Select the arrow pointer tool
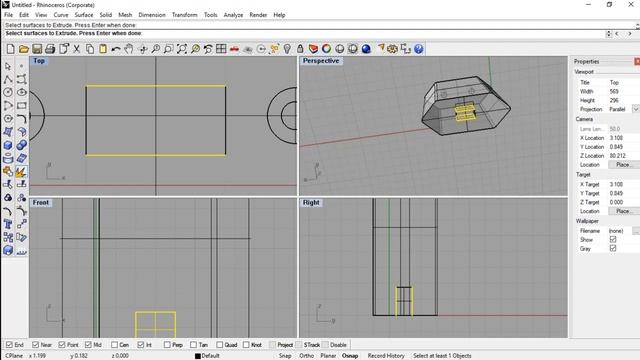The image size is (640, 360). (x=8, y=66)
